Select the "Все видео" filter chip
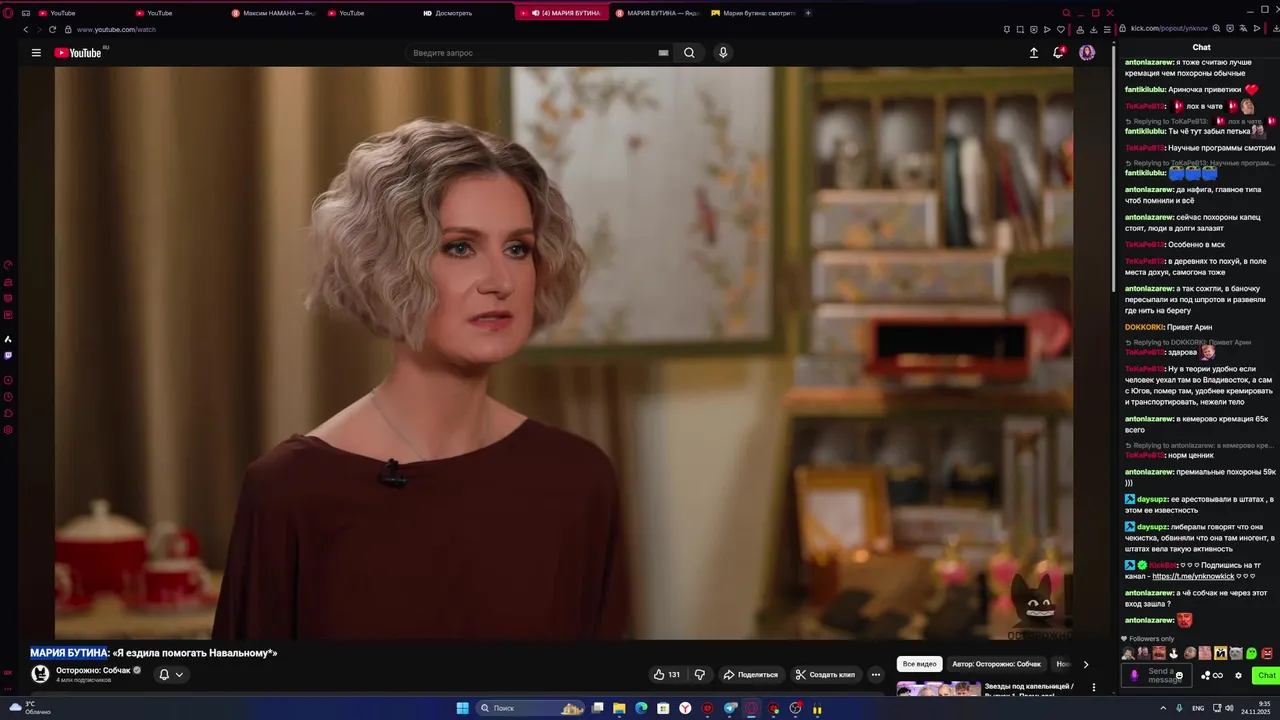The width and height of the screenshot is (1280, 720). coord(920,664)
